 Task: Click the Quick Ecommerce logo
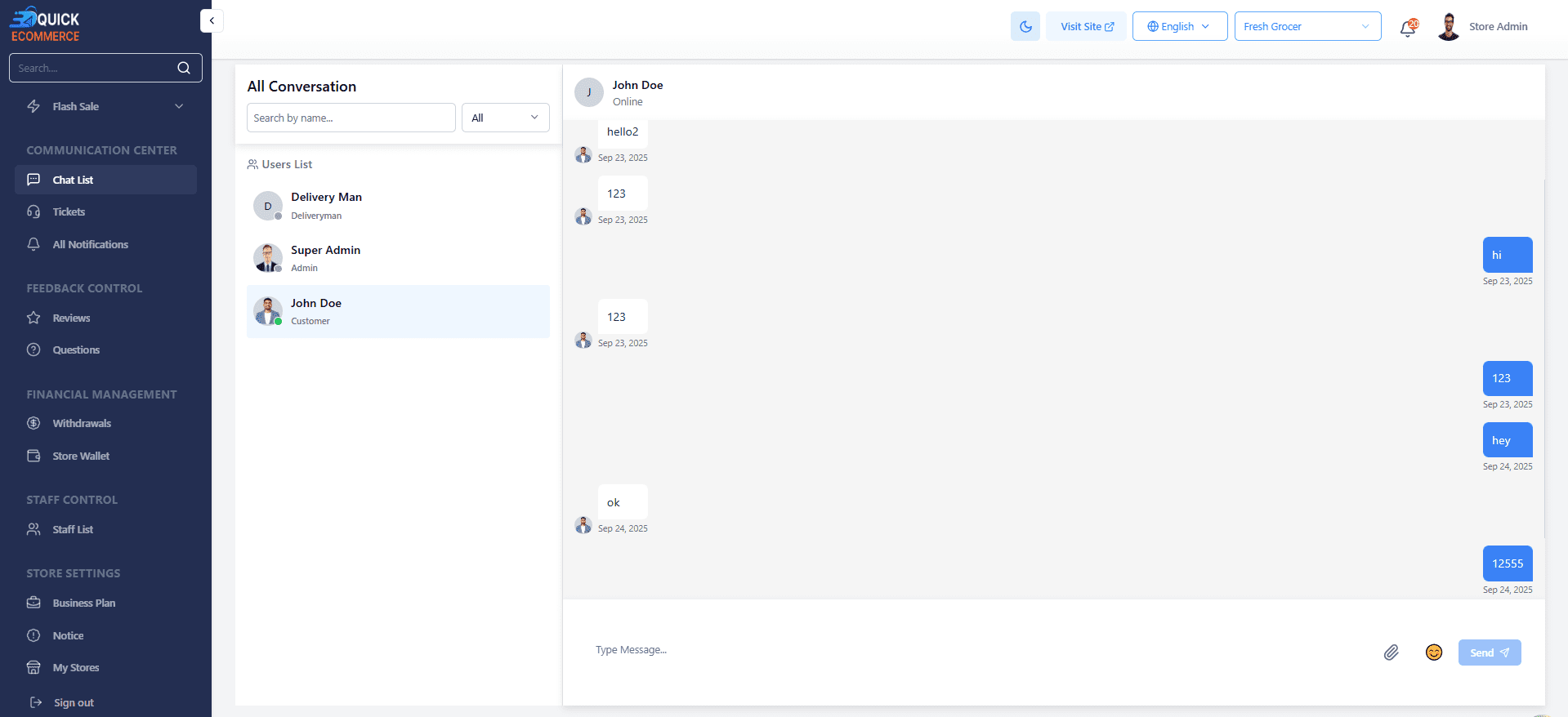(x=45, y=25)
